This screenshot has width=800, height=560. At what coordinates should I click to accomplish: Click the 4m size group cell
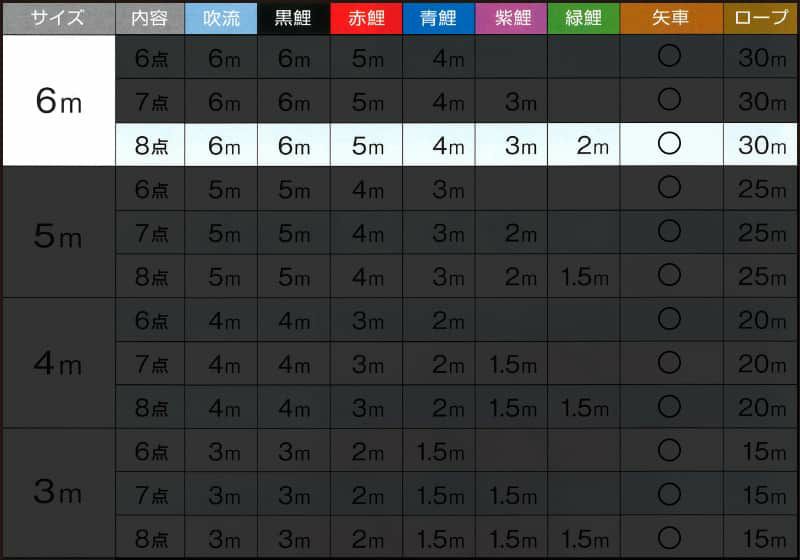point(57,364)
